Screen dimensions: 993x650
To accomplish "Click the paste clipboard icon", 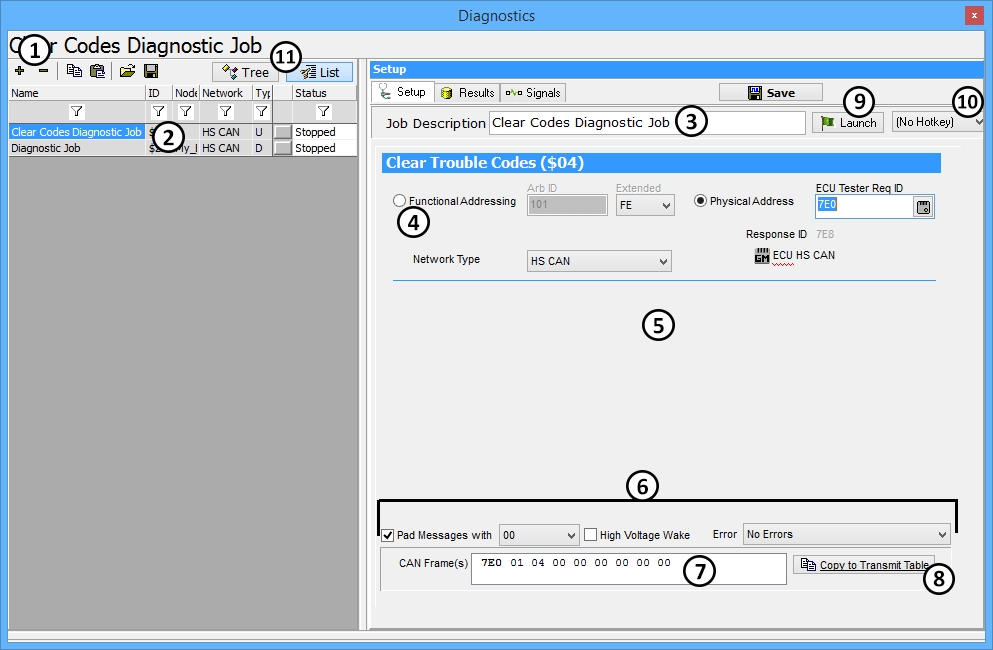I will click(x=97, y=71).
